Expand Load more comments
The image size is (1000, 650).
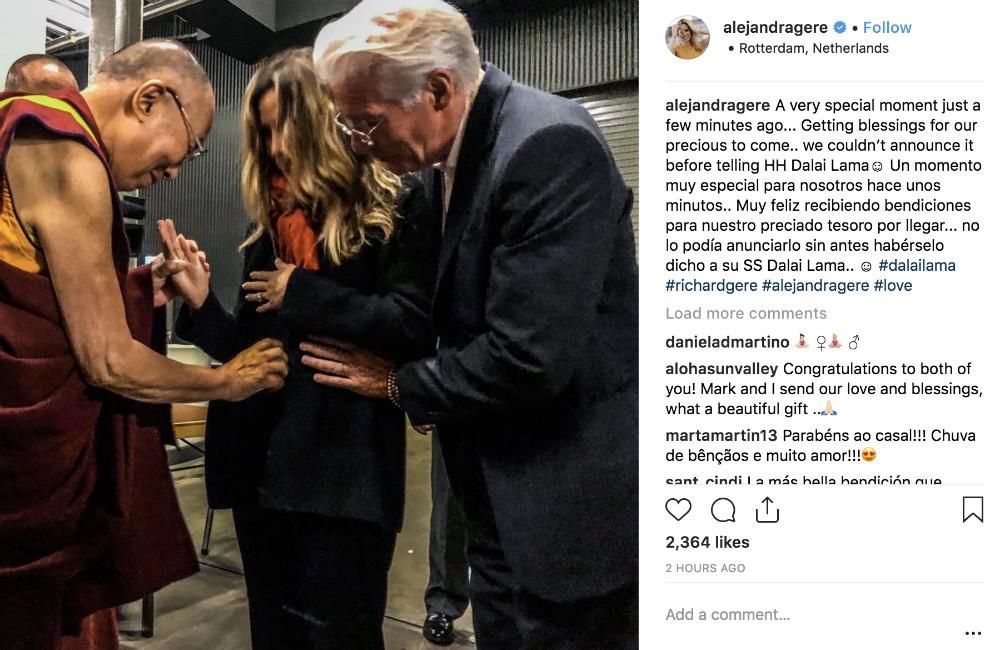746,313
